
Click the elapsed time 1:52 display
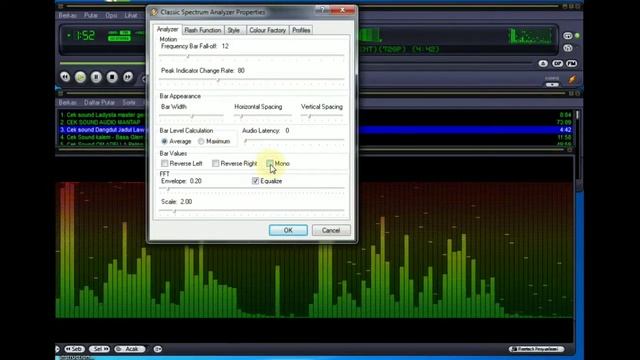point(85,36)
